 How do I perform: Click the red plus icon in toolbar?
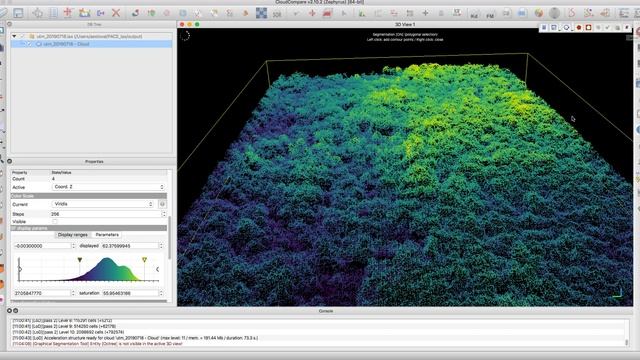(312, 13)
